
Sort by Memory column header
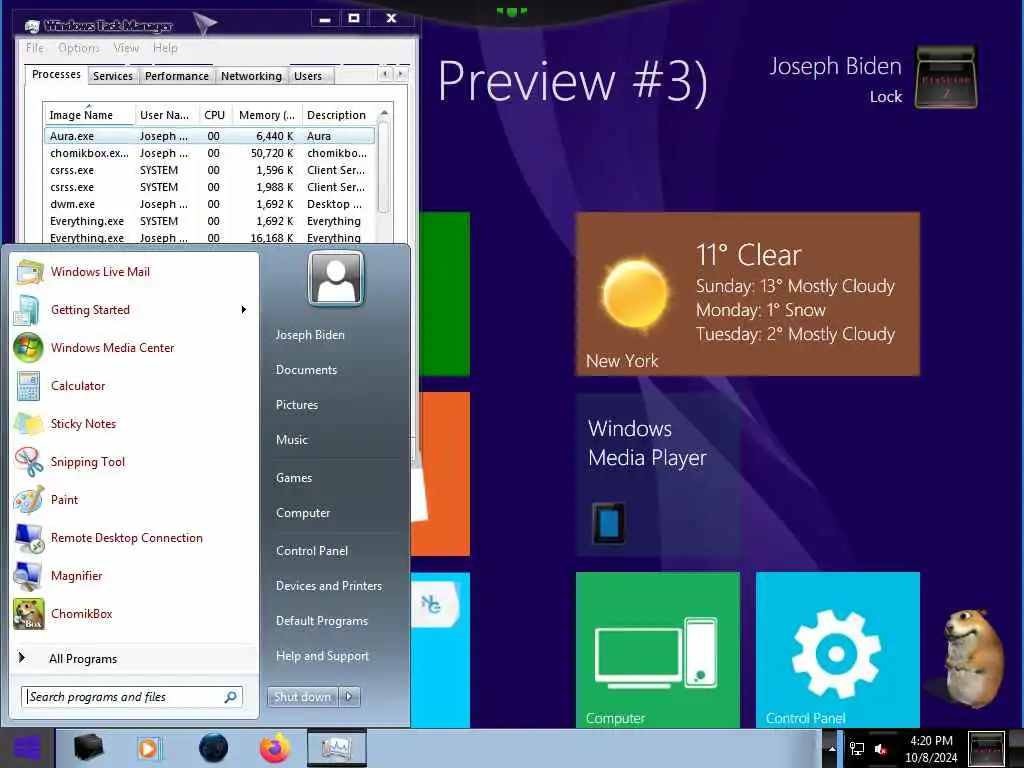(x=266, y=115)
